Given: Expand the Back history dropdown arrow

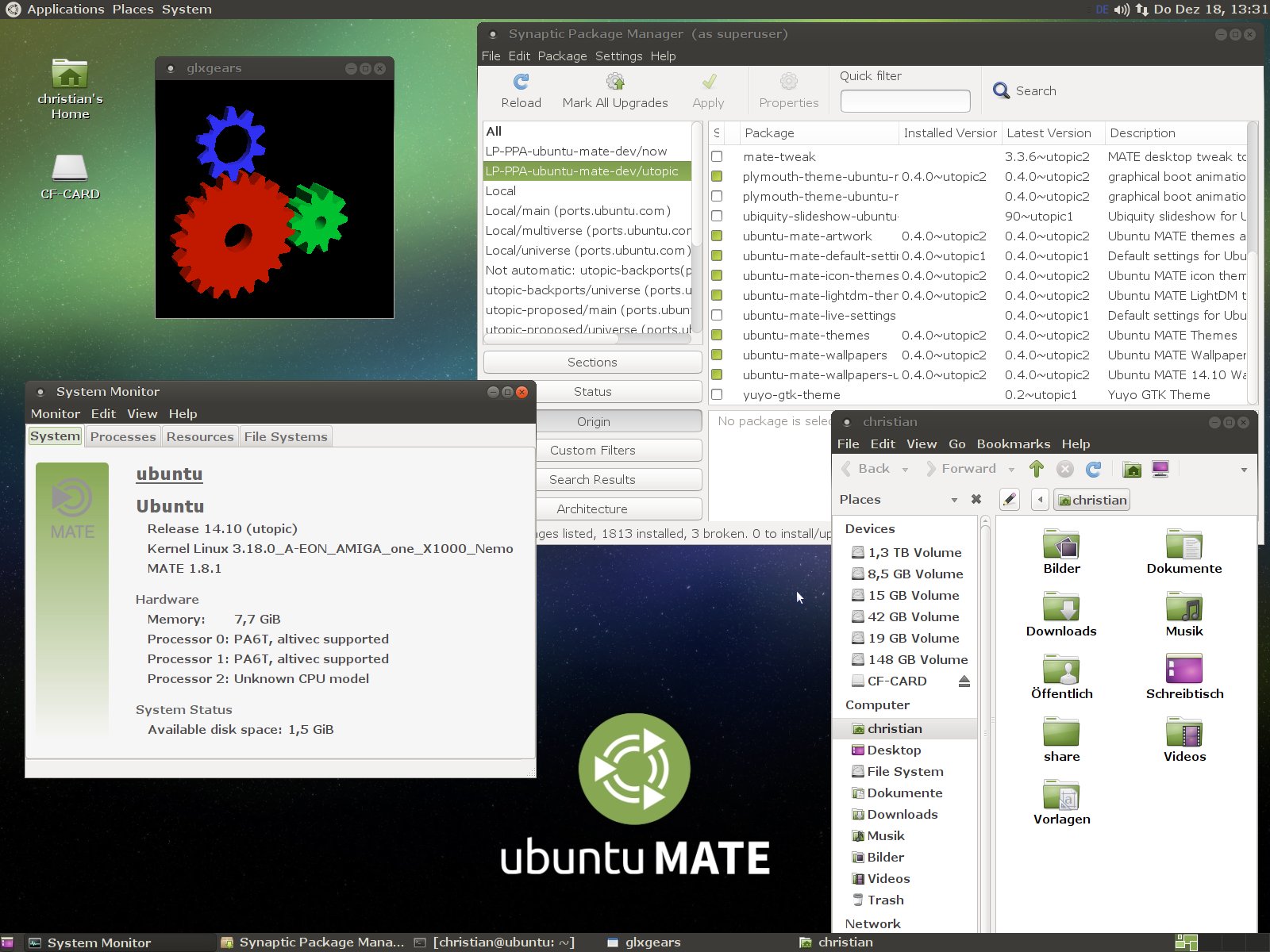Looking at the screenshot, I should click(x=905, y=470).
